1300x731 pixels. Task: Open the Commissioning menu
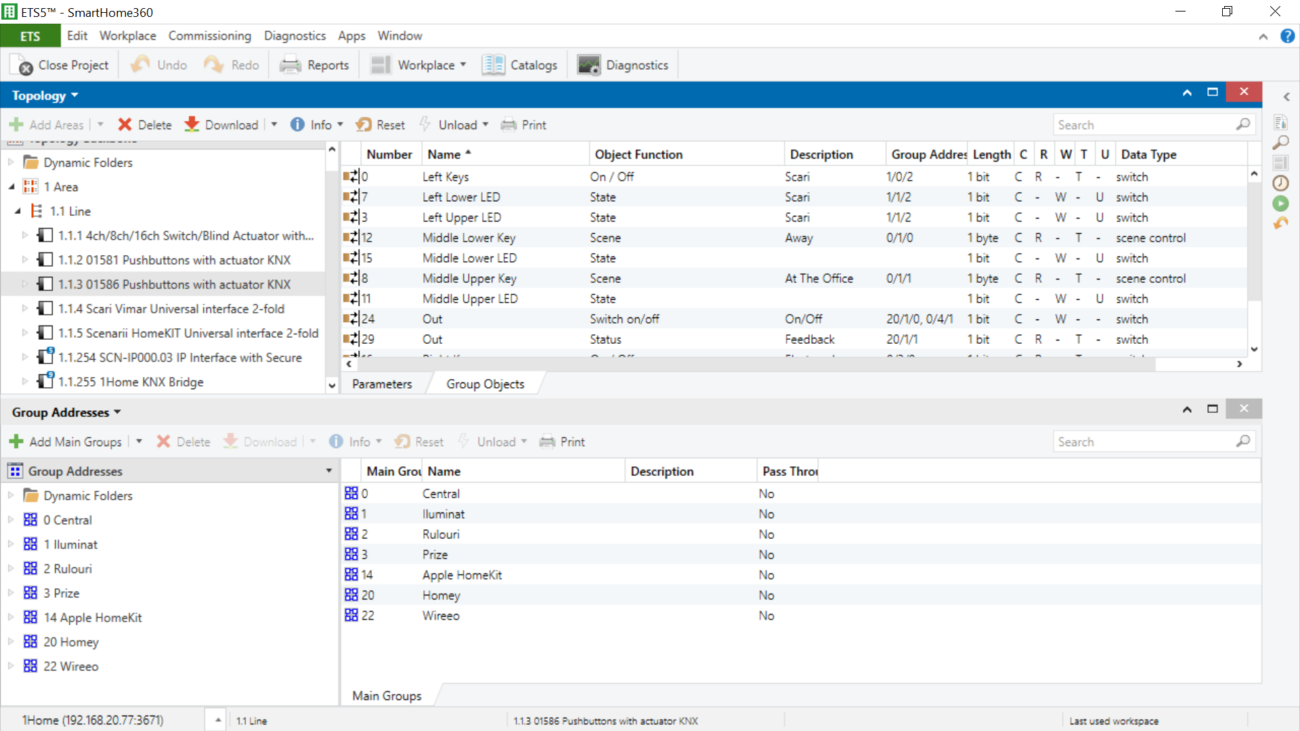[209, 36]
